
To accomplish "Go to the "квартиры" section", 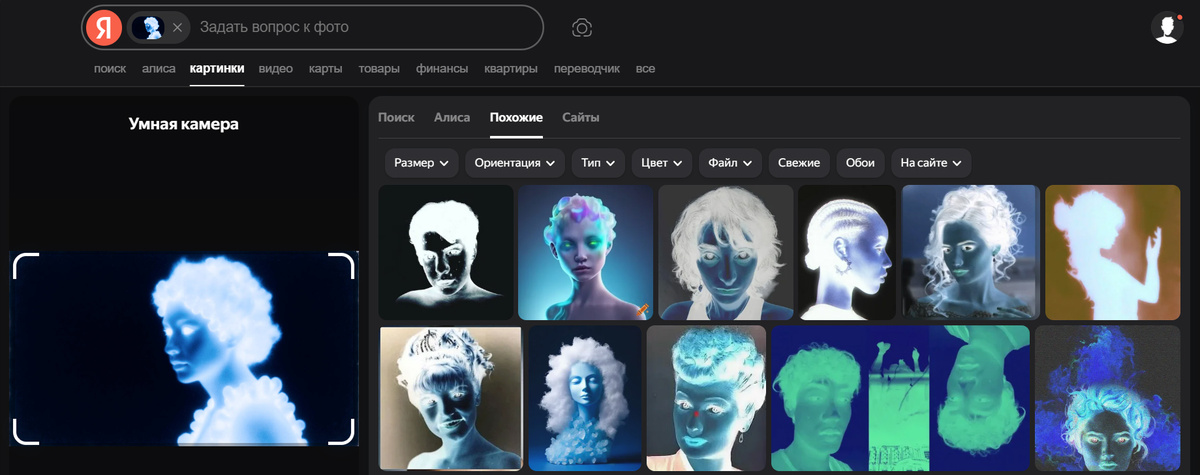I will [x=511, y=69].
